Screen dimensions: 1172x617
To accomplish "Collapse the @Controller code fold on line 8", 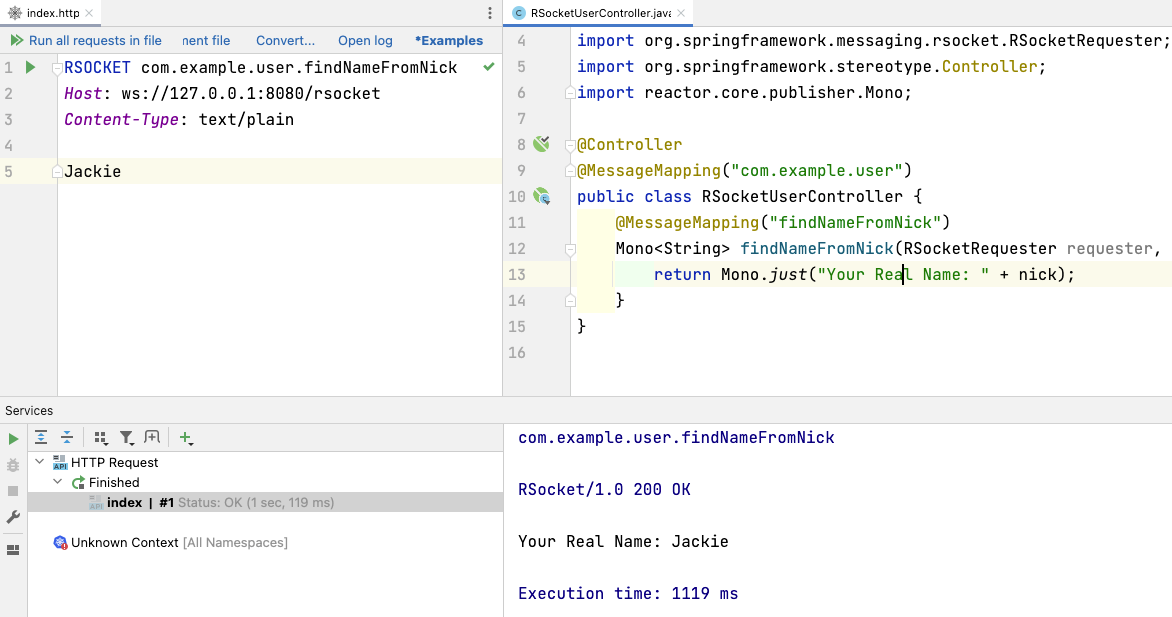I will point(569,145).
